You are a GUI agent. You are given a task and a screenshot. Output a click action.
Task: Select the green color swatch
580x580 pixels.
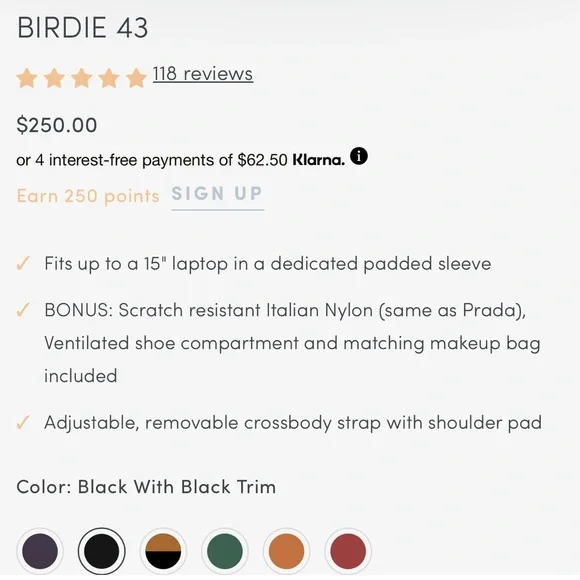pos(225,551)
